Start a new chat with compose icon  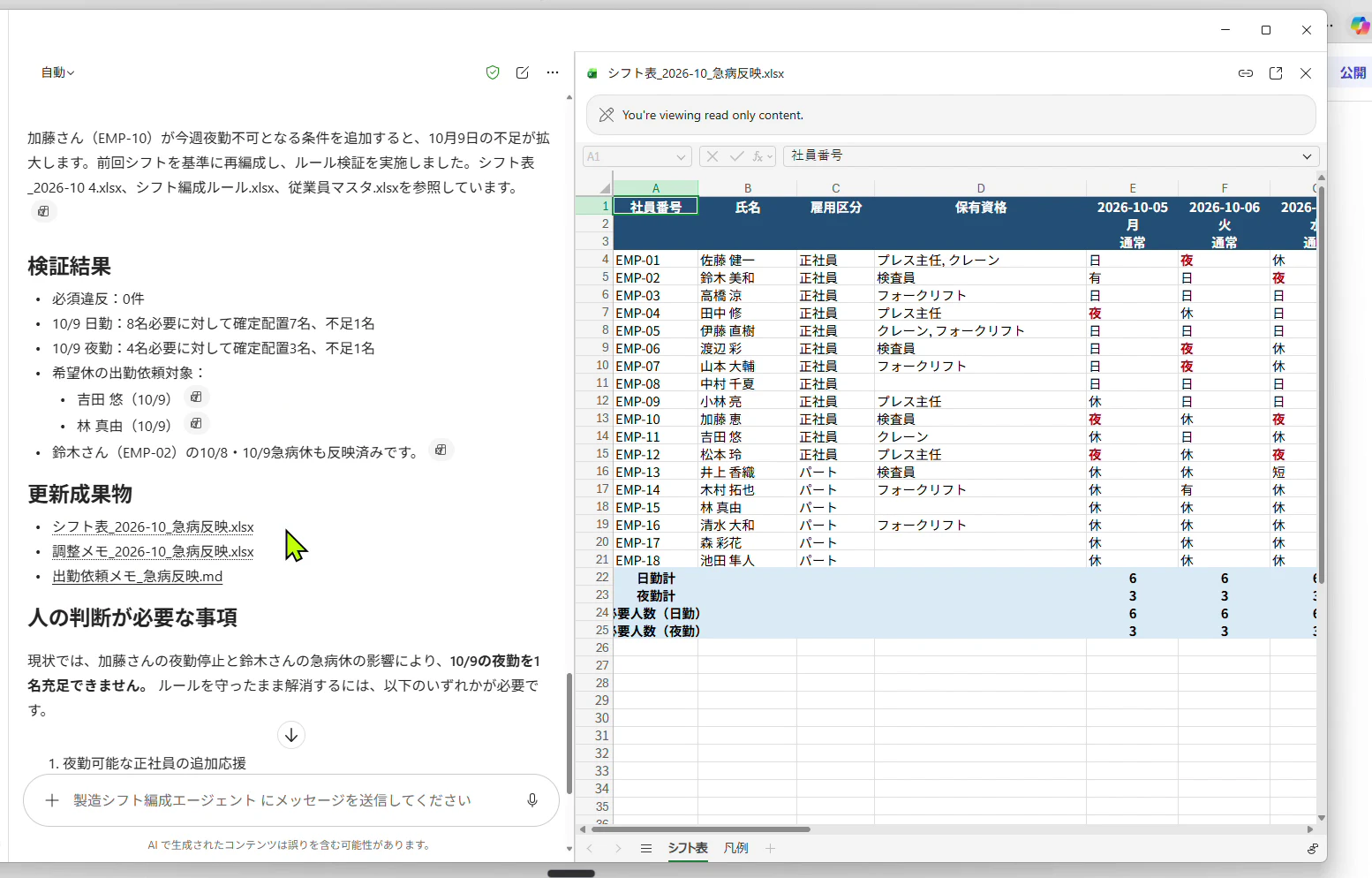pos(523,72)
